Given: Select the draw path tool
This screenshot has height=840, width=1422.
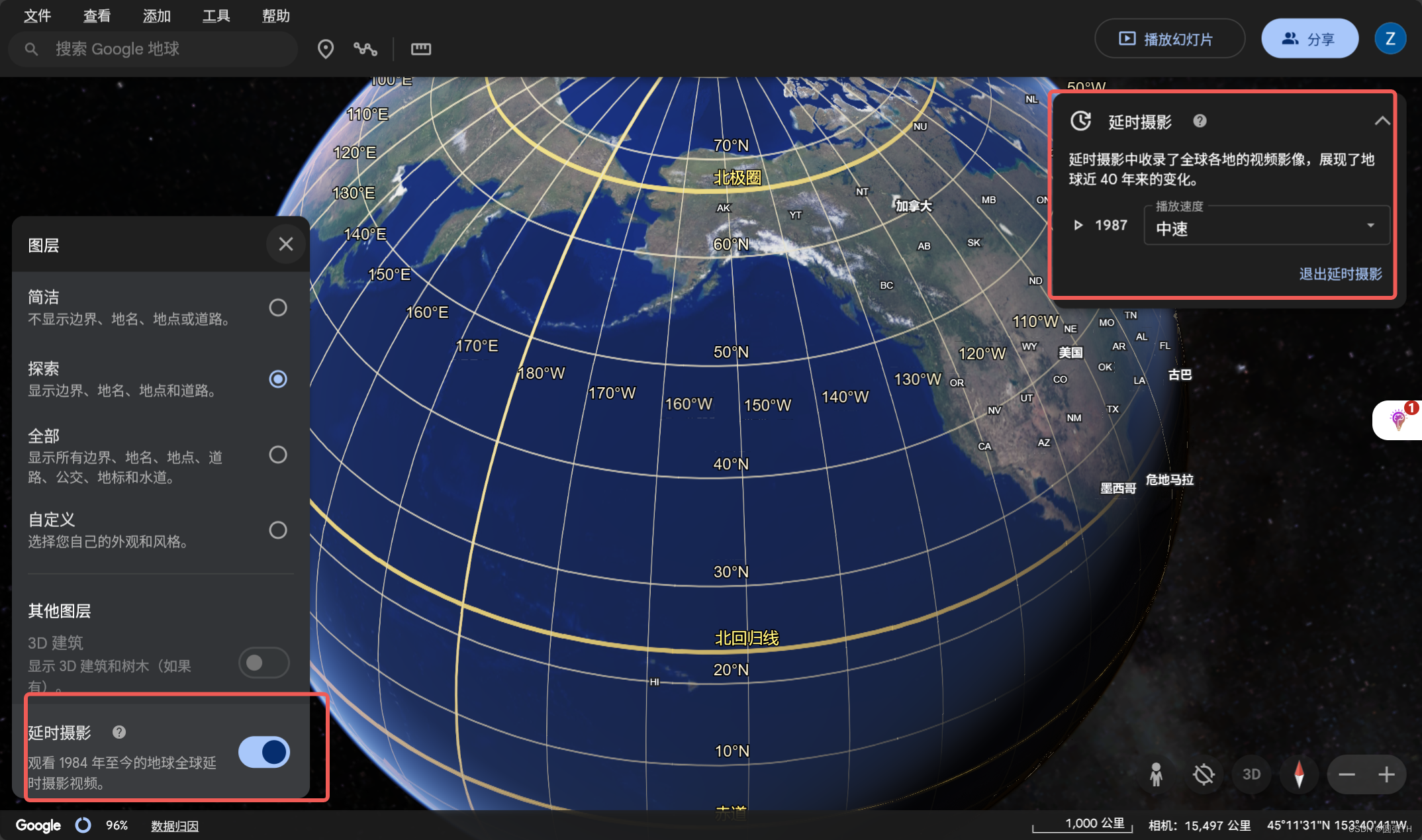Looking at the screenshot, I should coord(365,49).
